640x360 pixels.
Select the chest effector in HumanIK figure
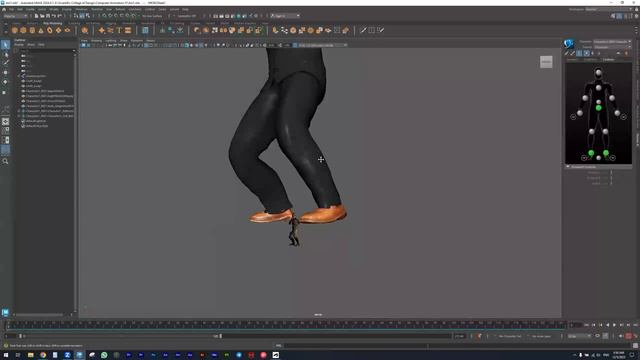click(598, 88)
